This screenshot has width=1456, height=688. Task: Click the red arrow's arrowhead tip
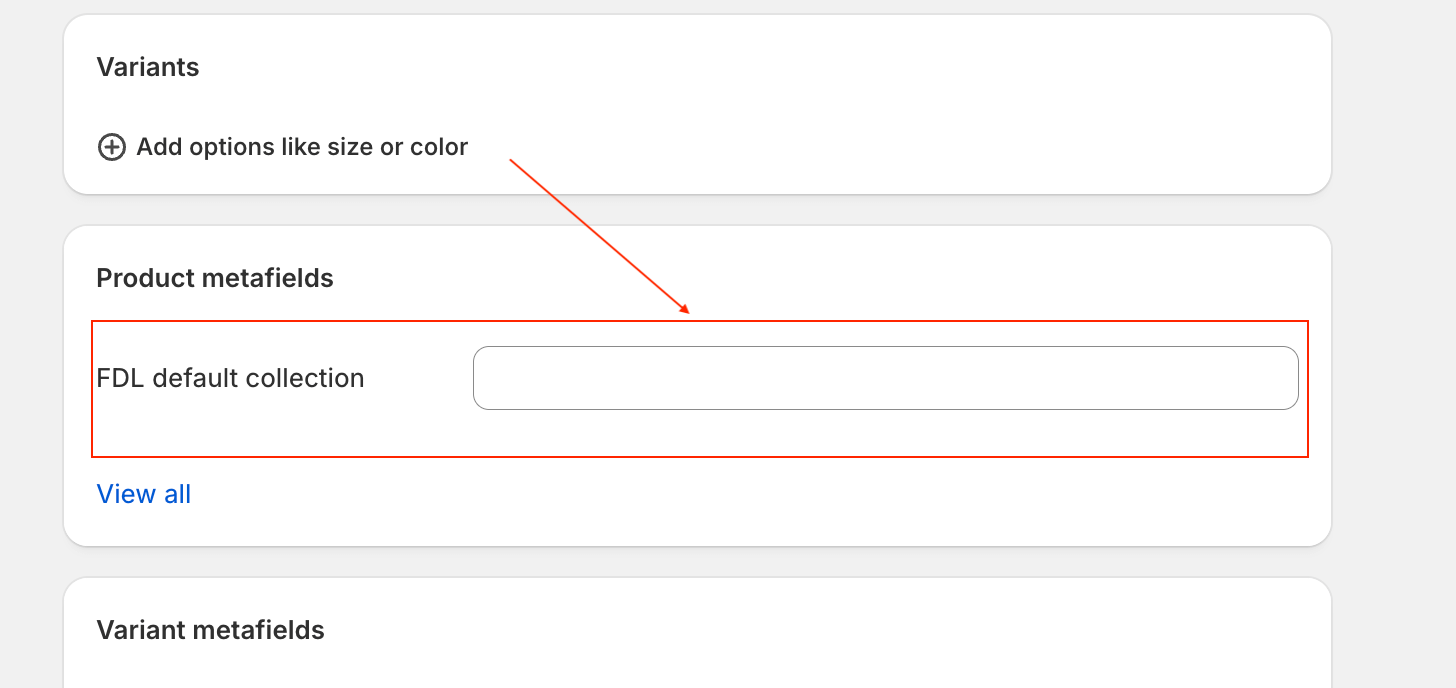pyautogui.click(x=688, y=311)
